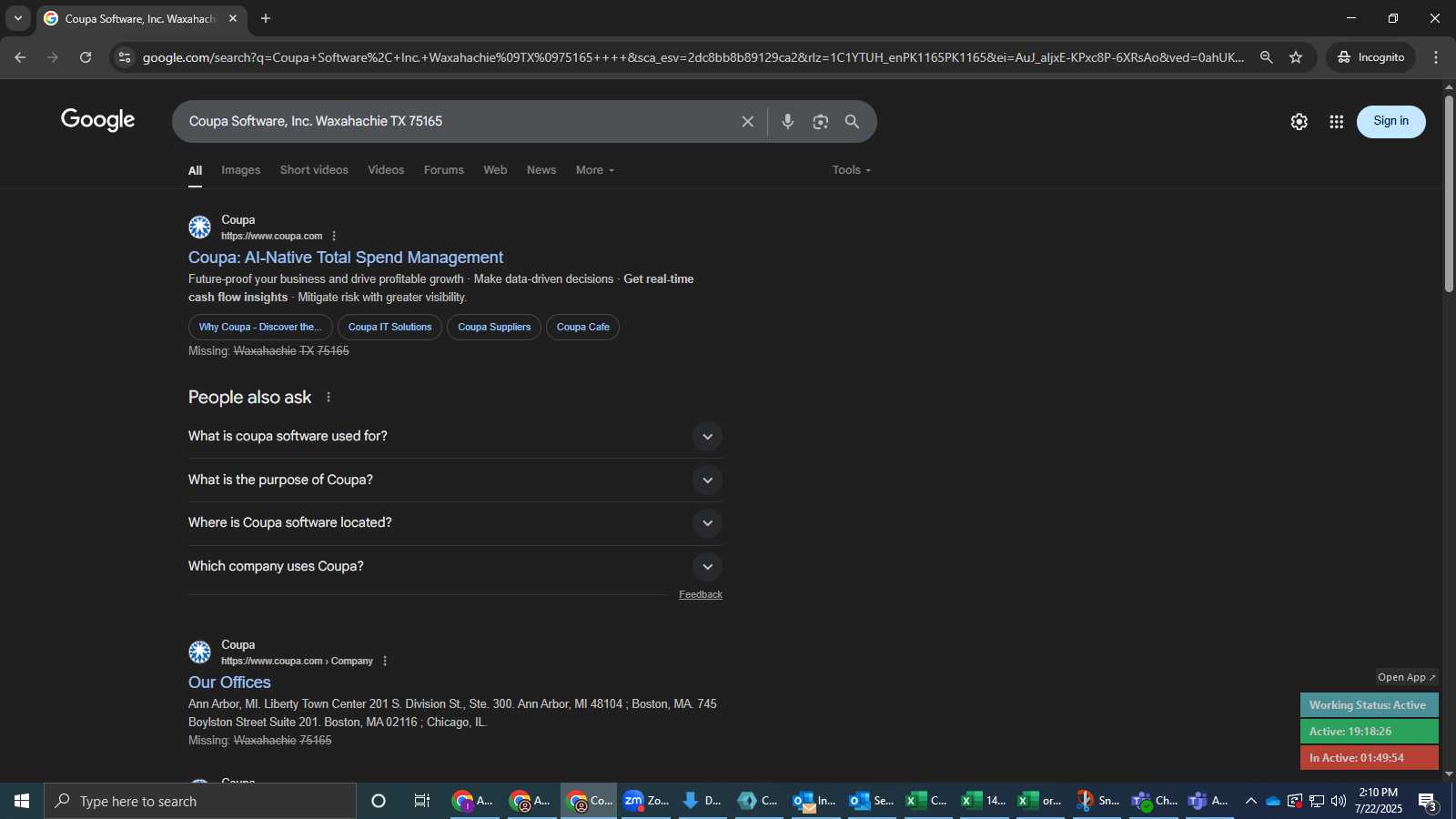Open the Coupa IT Solutions chip
Image resolution: width=1456 pixels, height=819 pixels.
(x=389, y=327)
